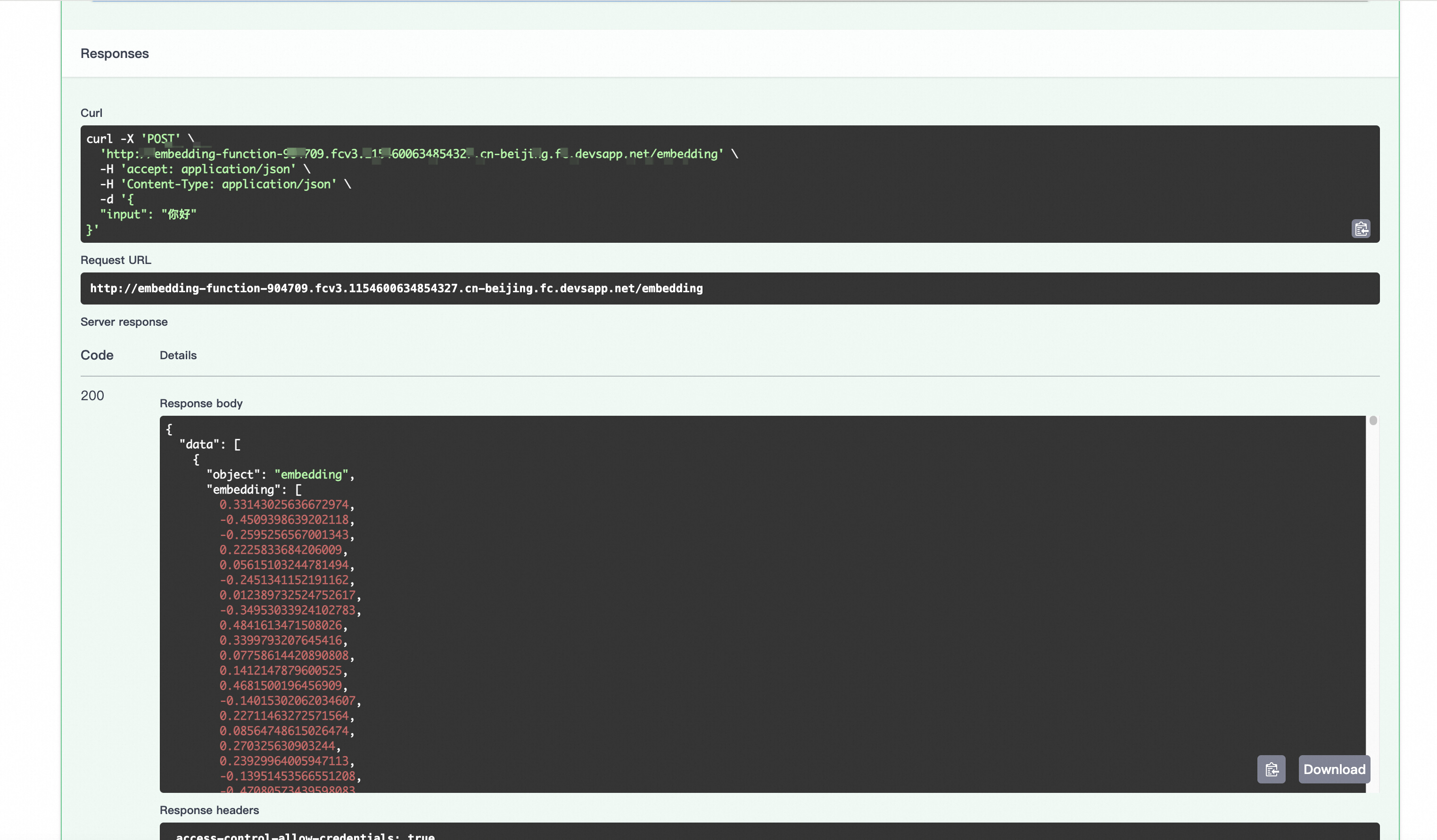Click the "data": [ line in response

[x=210, y=444]
